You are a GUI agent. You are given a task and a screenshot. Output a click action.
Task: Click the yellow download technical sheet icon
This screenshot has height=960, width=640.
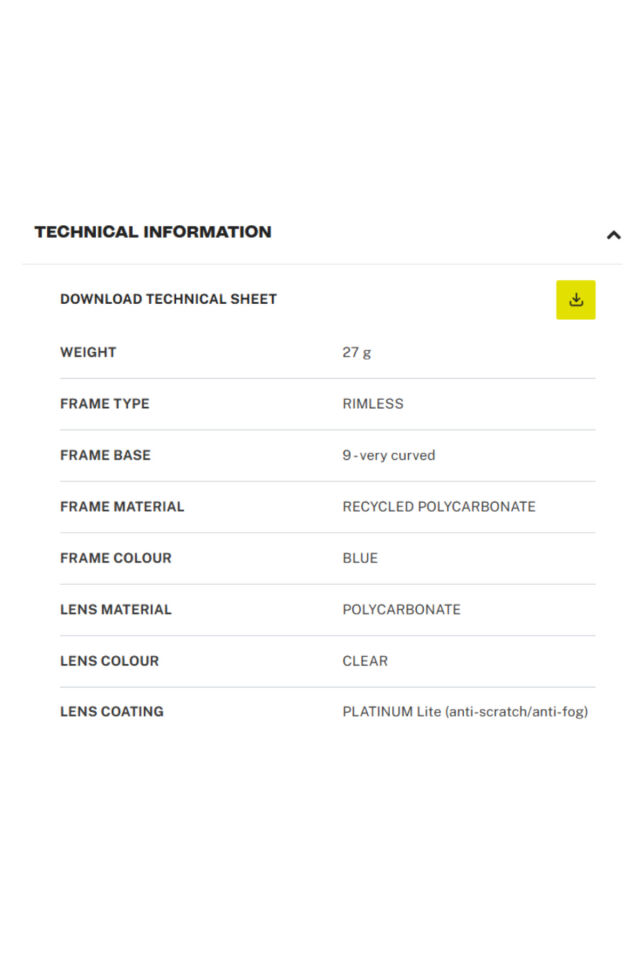575,299
